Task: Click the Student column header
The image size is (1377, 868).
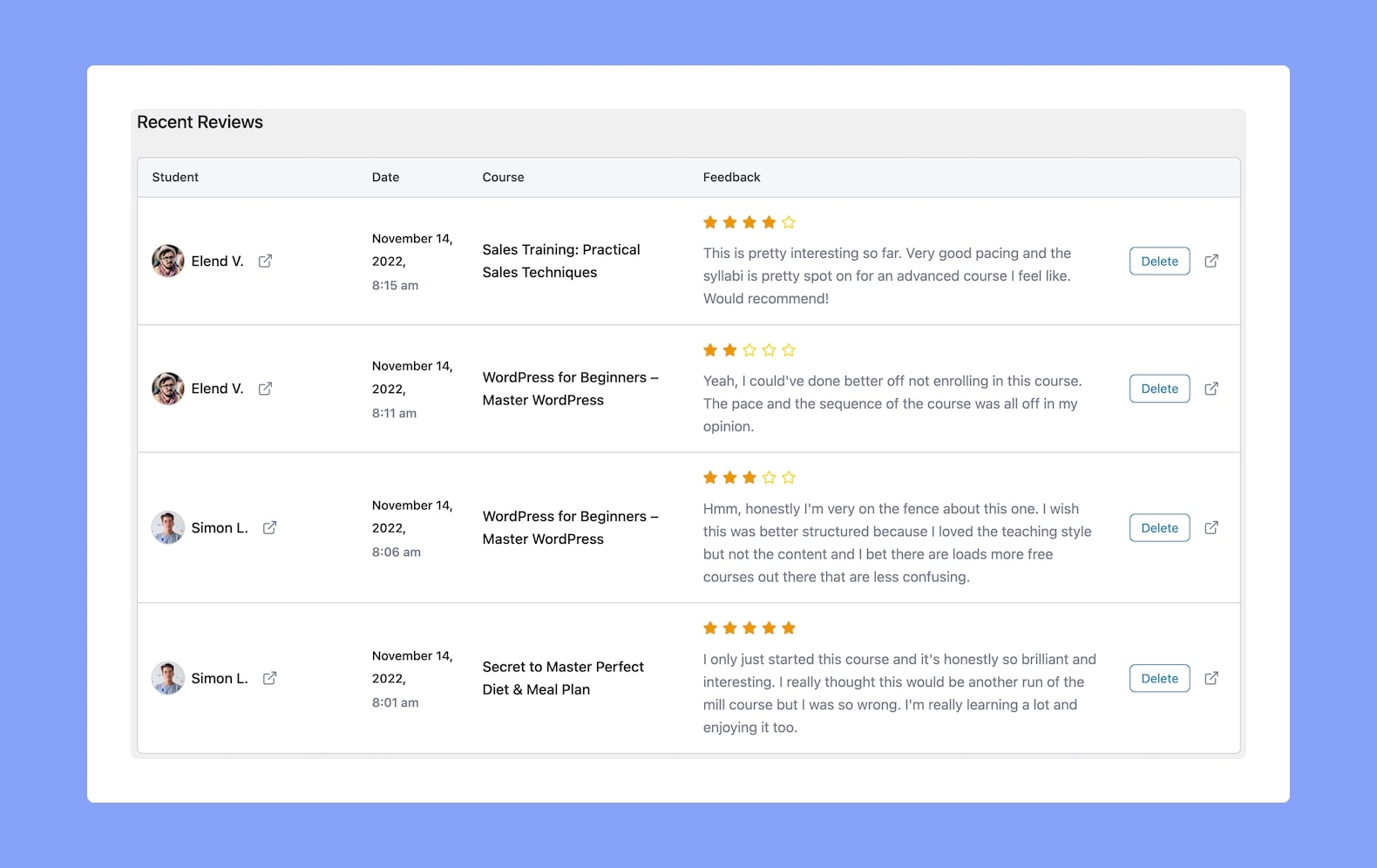Action: coord(175,177)
